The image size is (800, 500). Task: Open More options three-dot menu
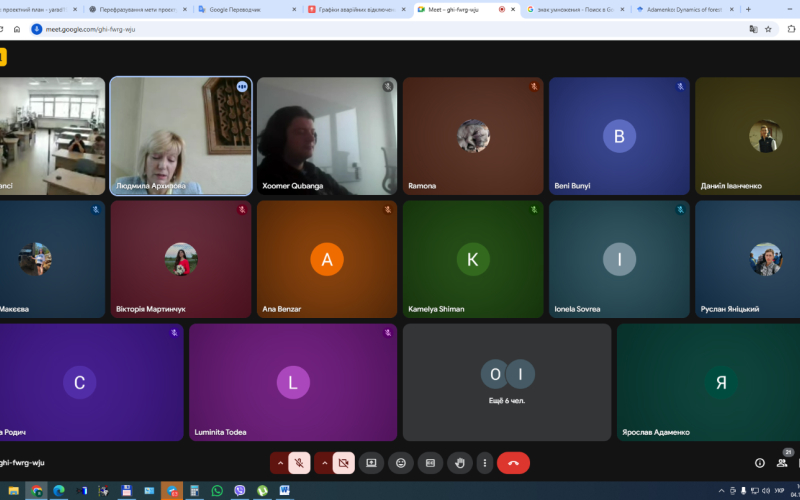(485, 463)
